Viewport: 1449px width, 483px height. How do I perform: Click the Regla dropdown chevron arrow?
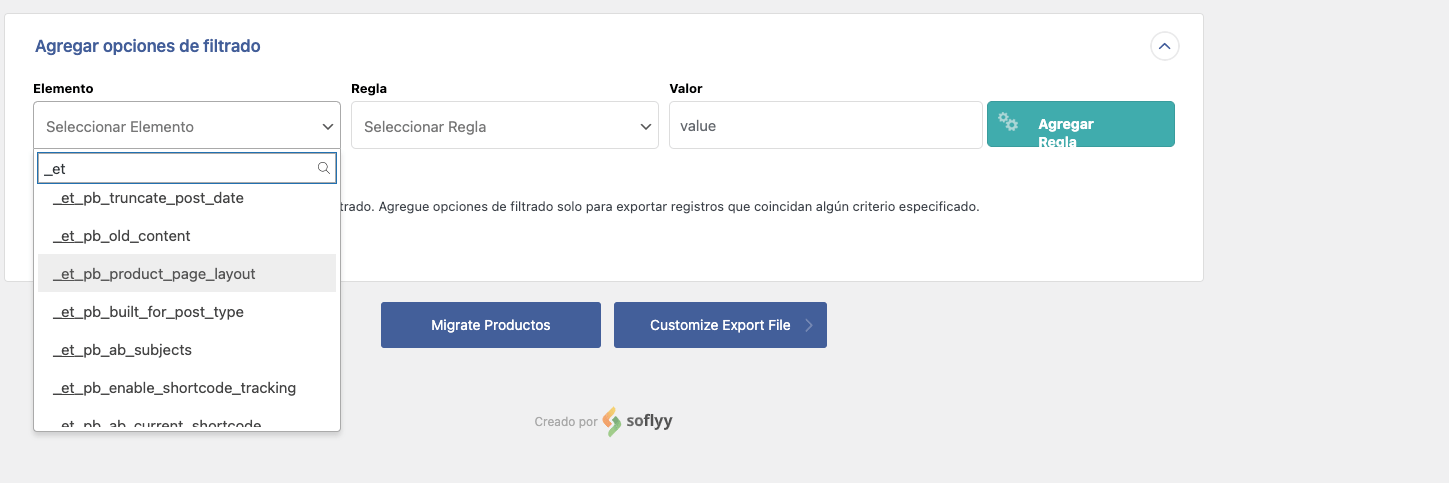point(645,127)
